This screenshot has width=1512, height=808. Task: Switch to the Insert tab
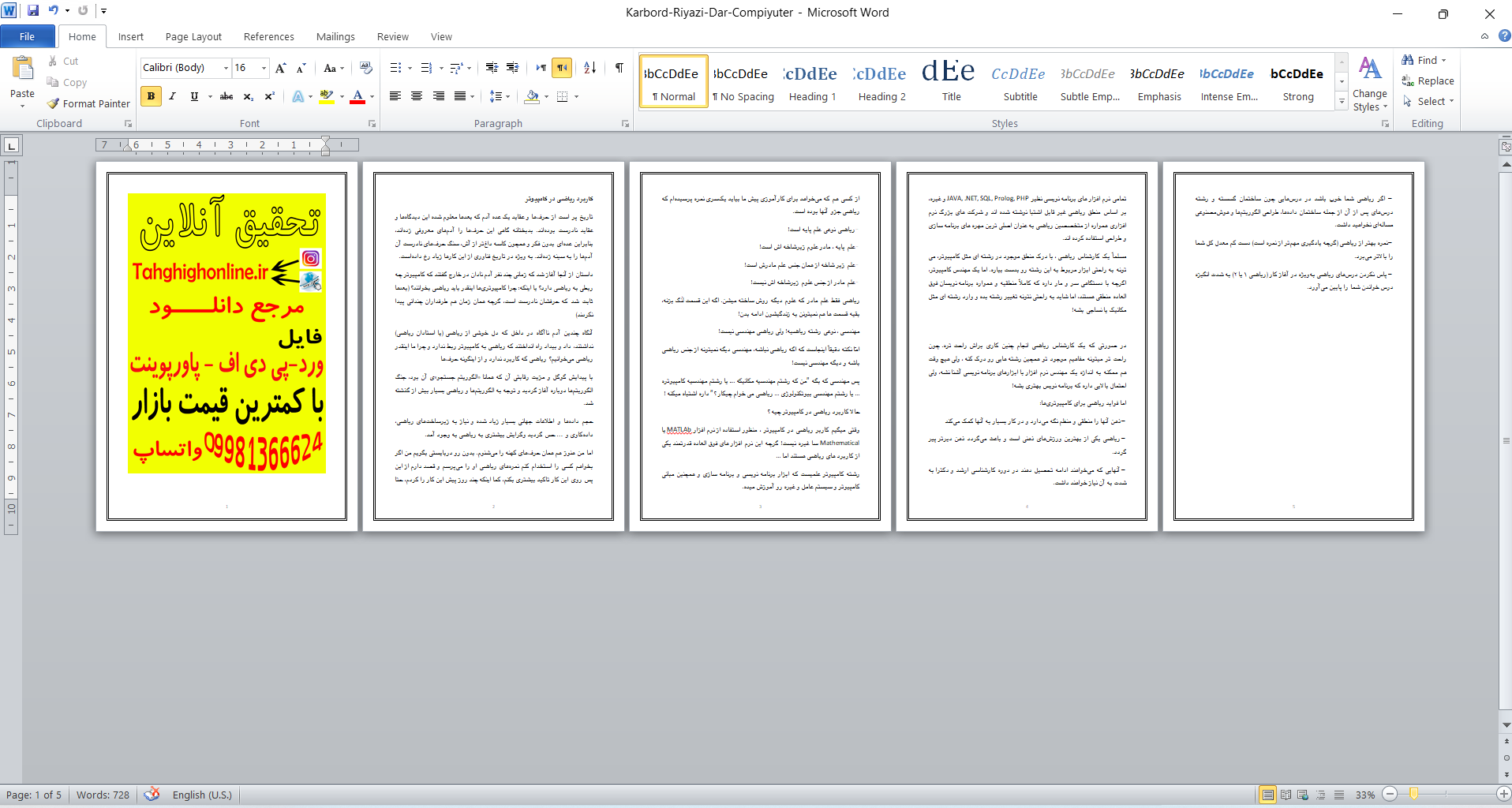[131, 36]
